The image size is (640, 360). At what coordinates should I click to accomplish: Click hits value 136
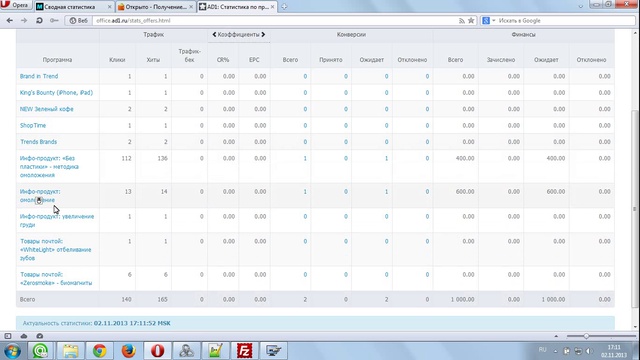point(162,158)
